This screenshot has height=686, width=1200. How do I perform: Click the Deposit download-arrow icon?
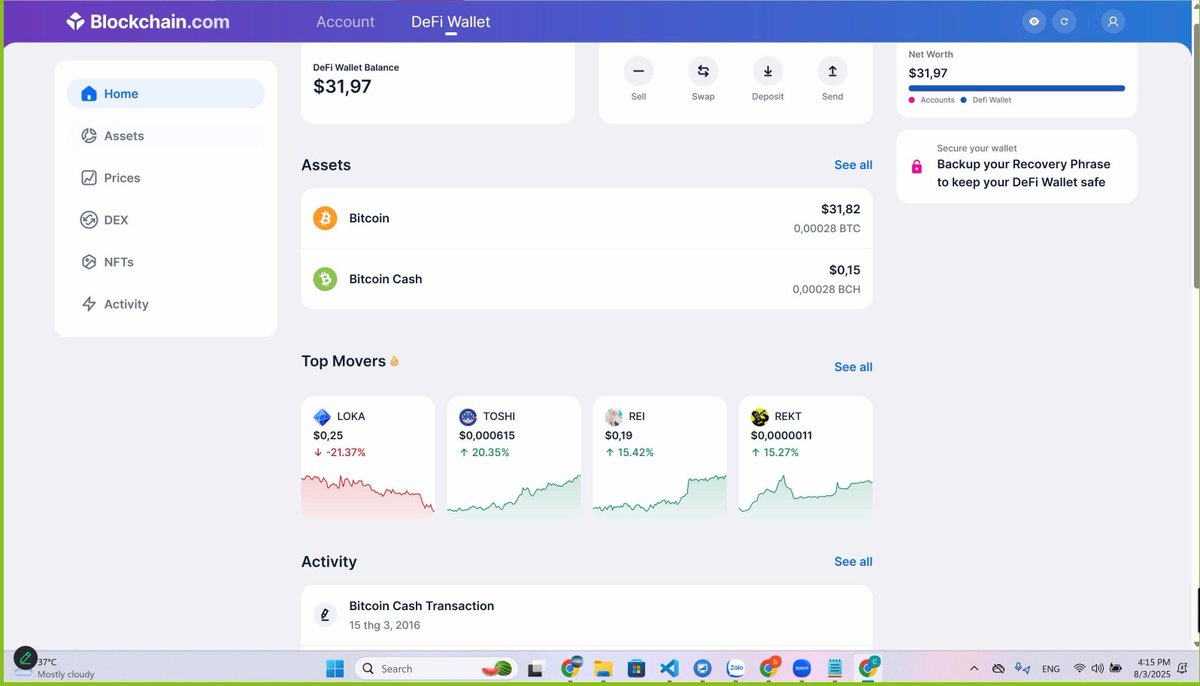pos(767,71)
